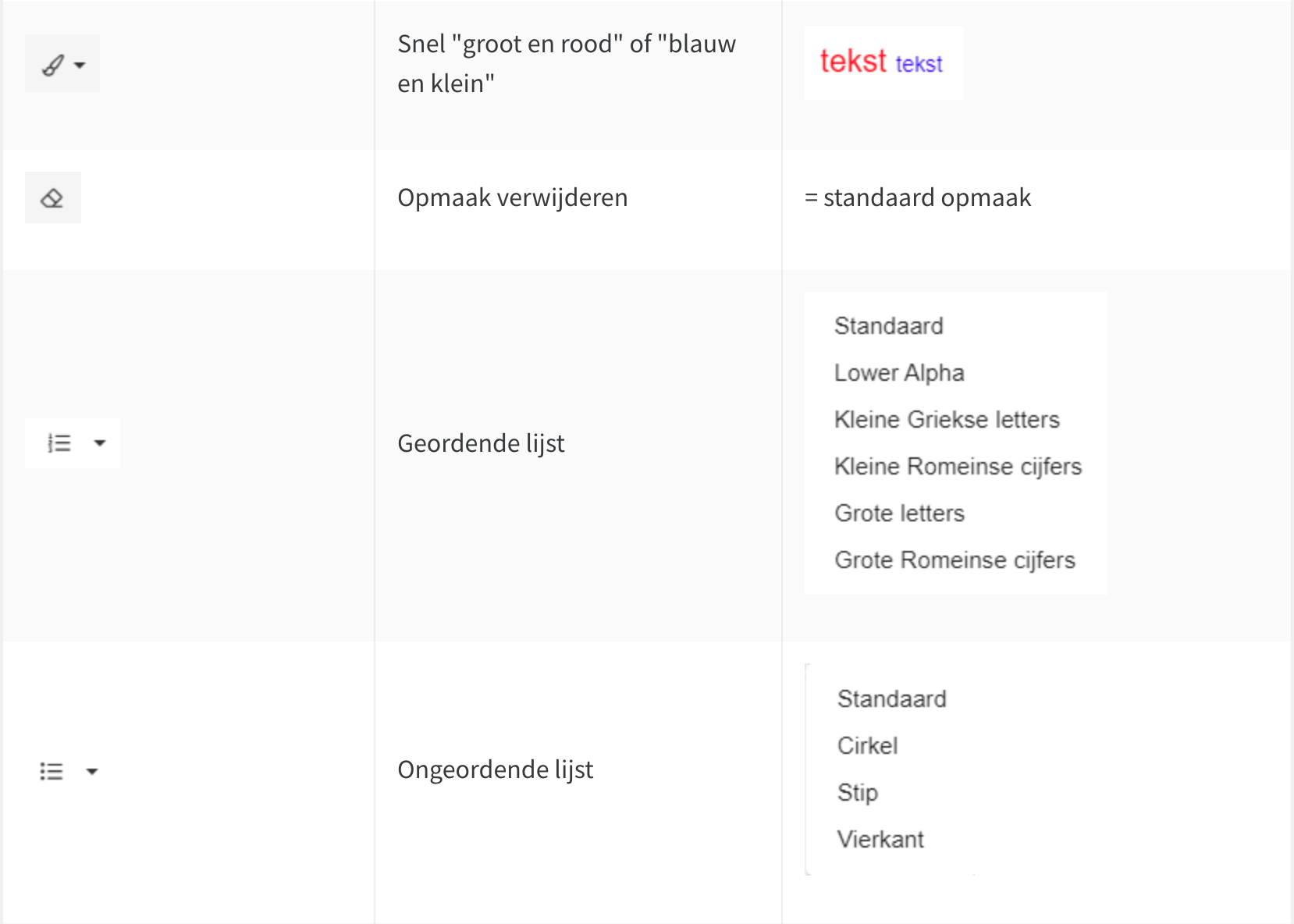1294x924 pixels.
Task: Select Standaard in the ordered list menu
Action: coord(889,325)
